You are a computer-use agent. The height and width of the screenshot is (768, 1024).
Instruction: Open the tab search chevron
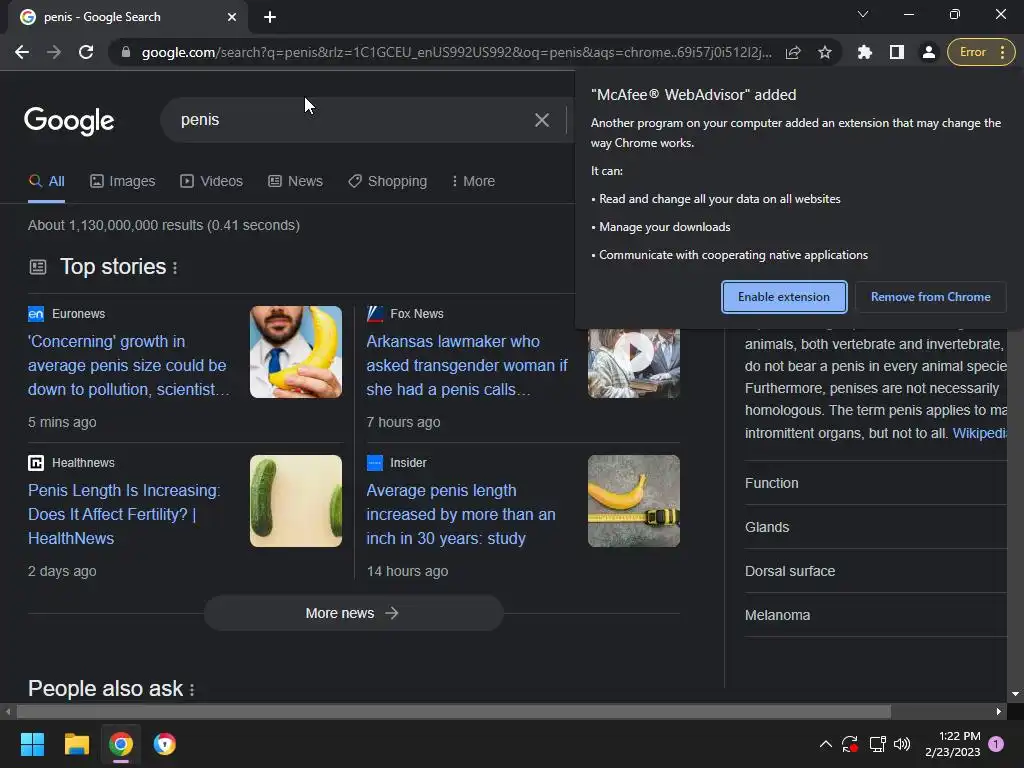pyautogui.click(x=863, y=14)
